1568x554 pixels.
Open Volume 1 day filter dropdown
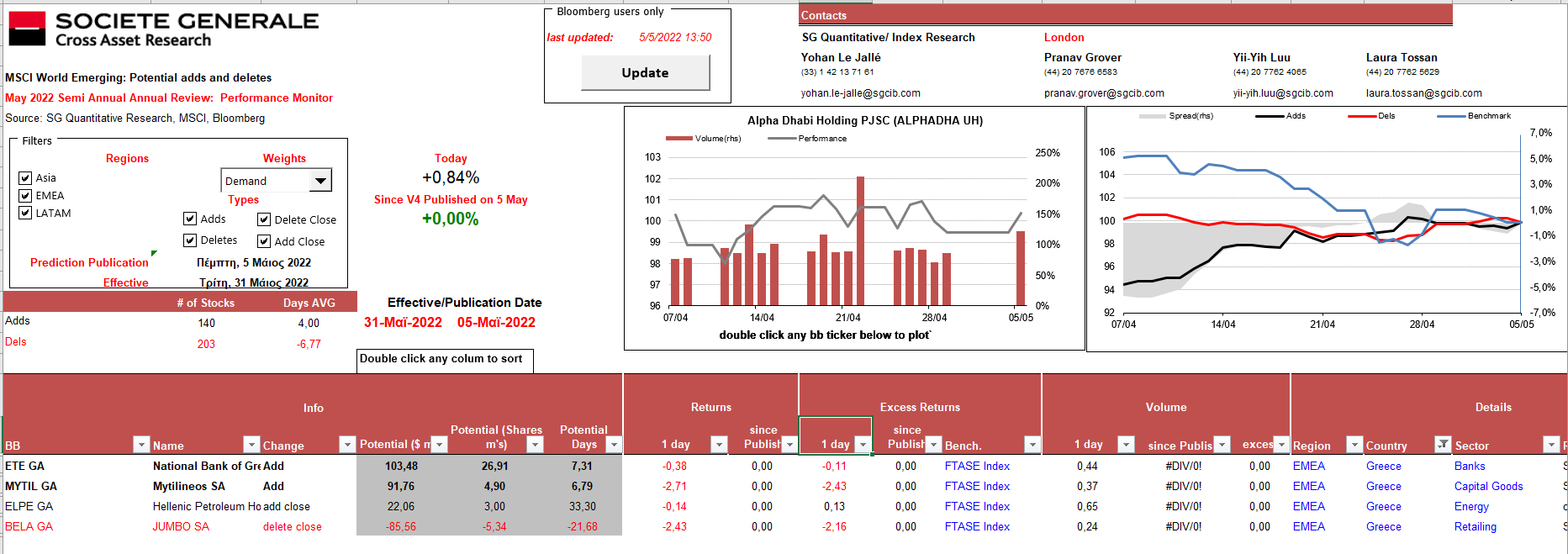pos(1126,445)
